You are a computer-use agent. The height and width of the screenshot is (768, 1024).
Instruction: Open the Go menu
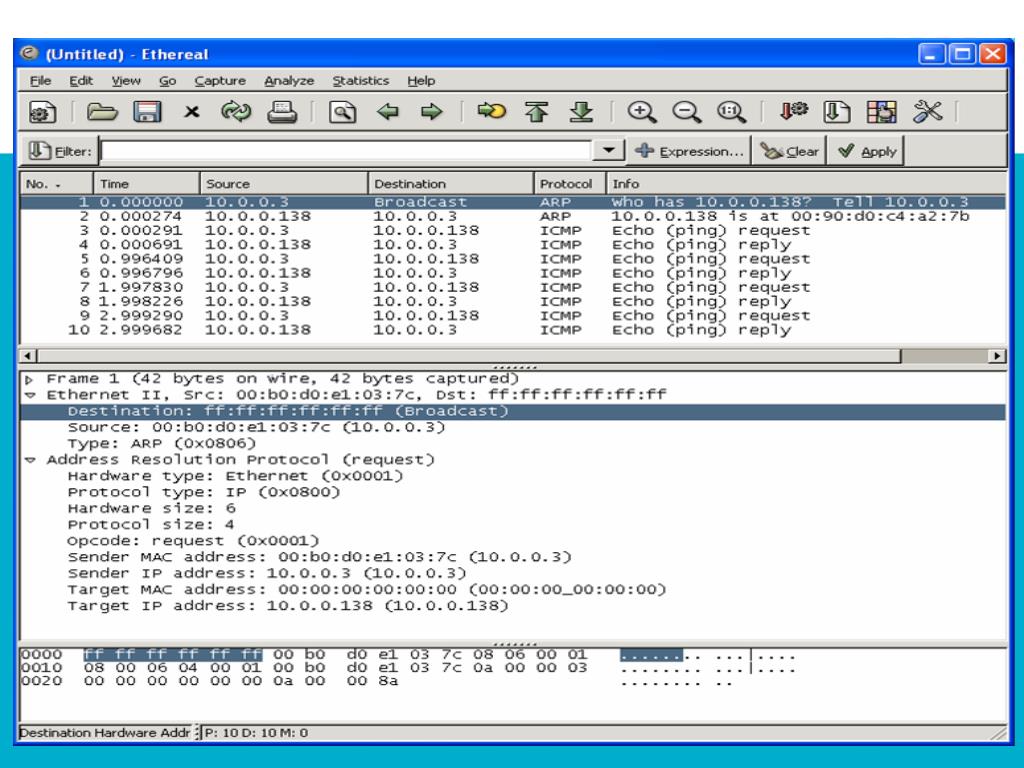point(168,80)
